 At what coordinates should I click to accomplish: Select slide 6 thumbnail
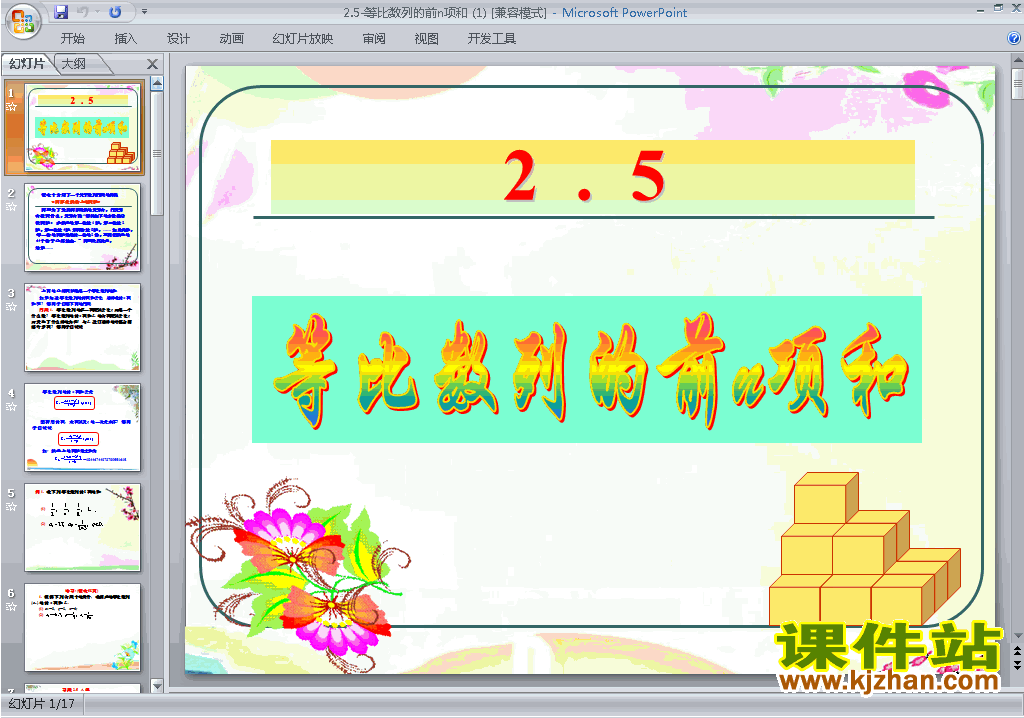82,627
